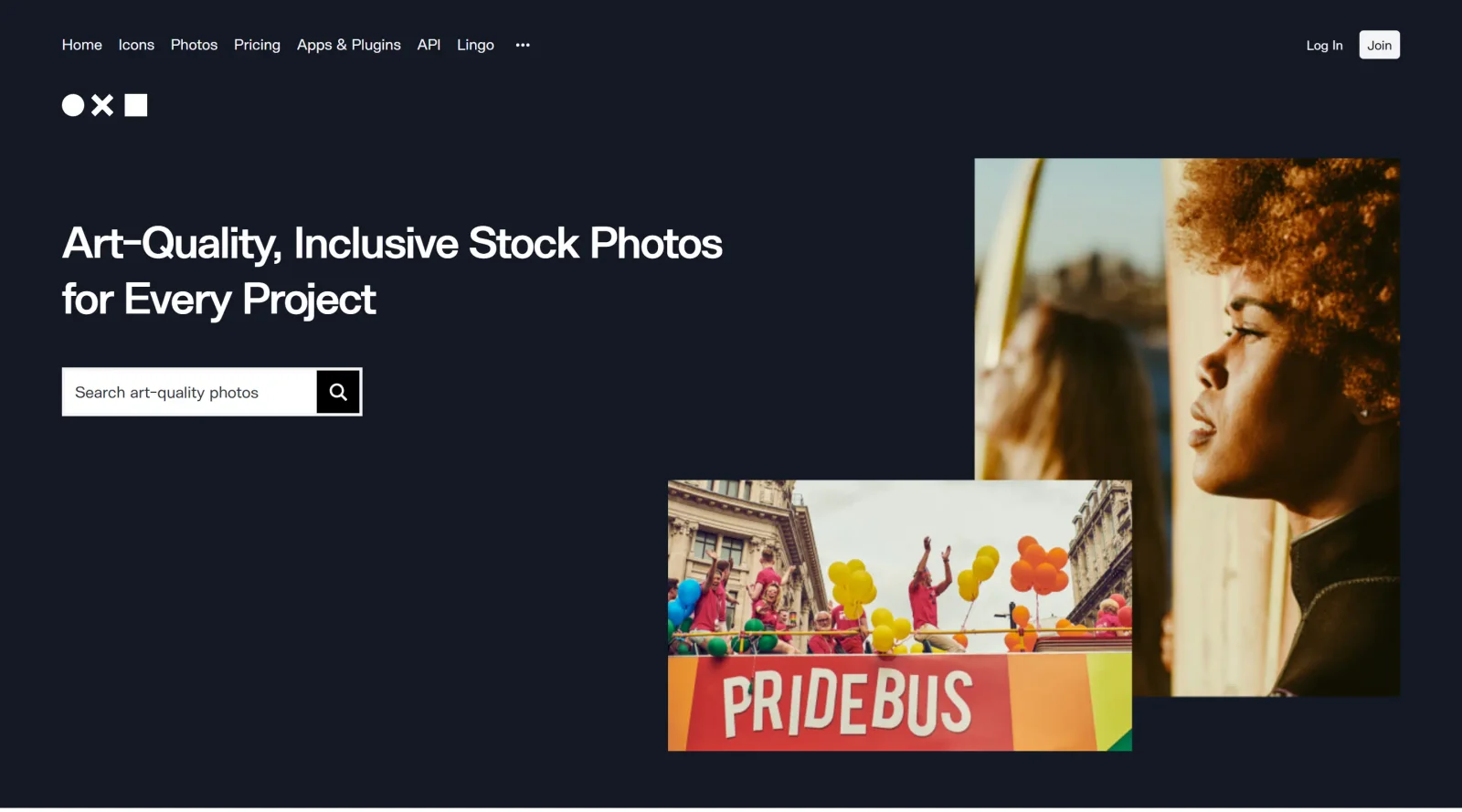Go to the Home nav item
Viewport: 1462px width, 812px height.
coord(82,45)
